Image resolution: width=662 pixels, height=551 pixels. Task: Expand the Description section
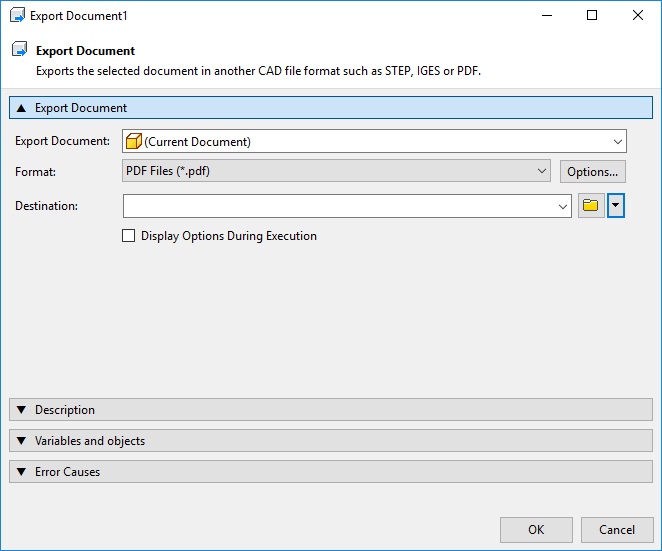coord(22,410)
